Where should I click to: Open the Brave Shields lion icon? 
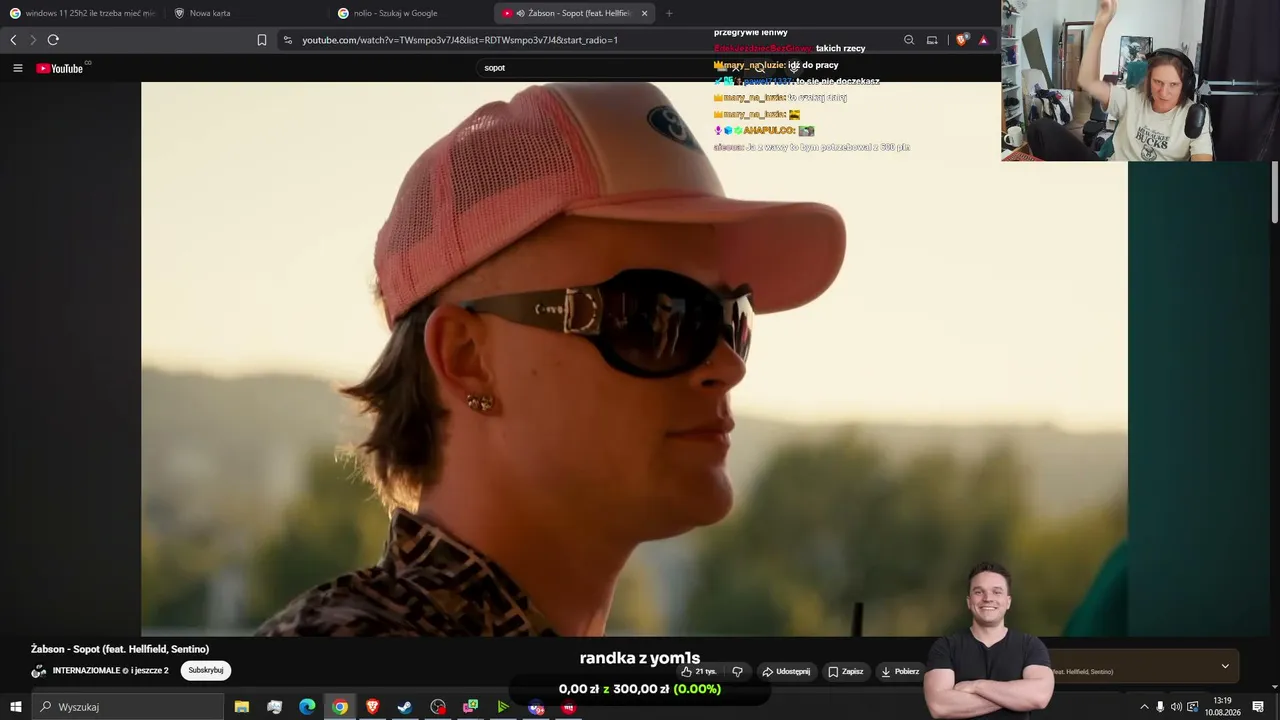pos(962,40)
